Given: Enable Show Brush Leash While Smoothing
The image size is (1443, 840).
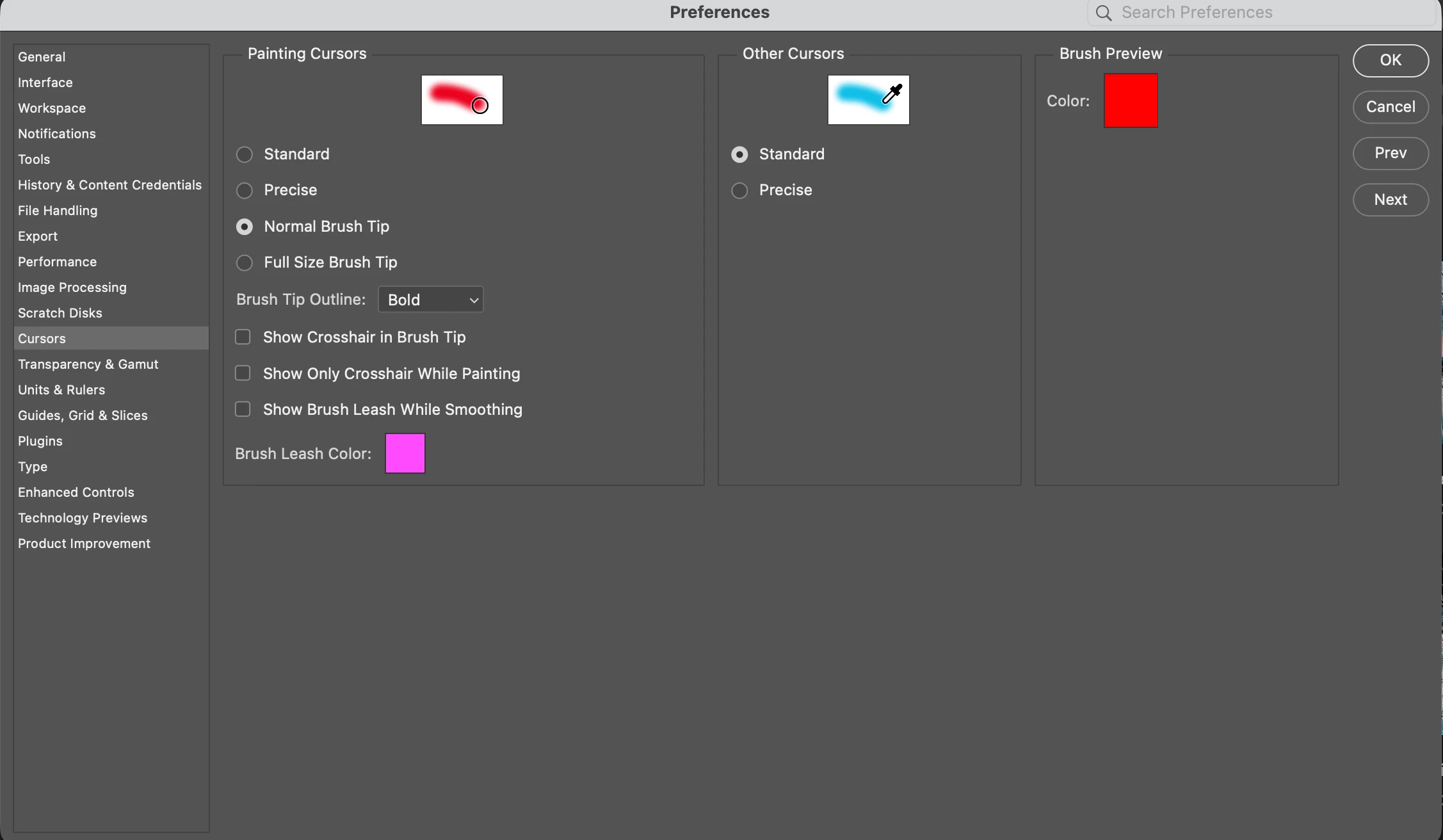Looking at the screenshot, I should coord(243,409).
